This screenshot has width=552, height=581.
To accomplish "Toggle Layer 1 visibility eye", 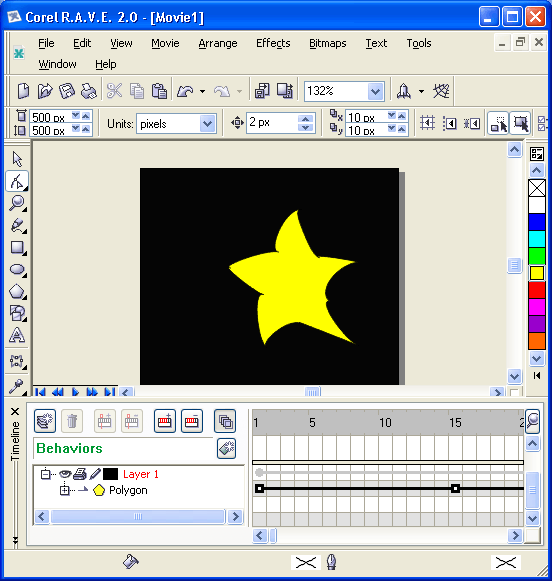I will coord(65,474).
